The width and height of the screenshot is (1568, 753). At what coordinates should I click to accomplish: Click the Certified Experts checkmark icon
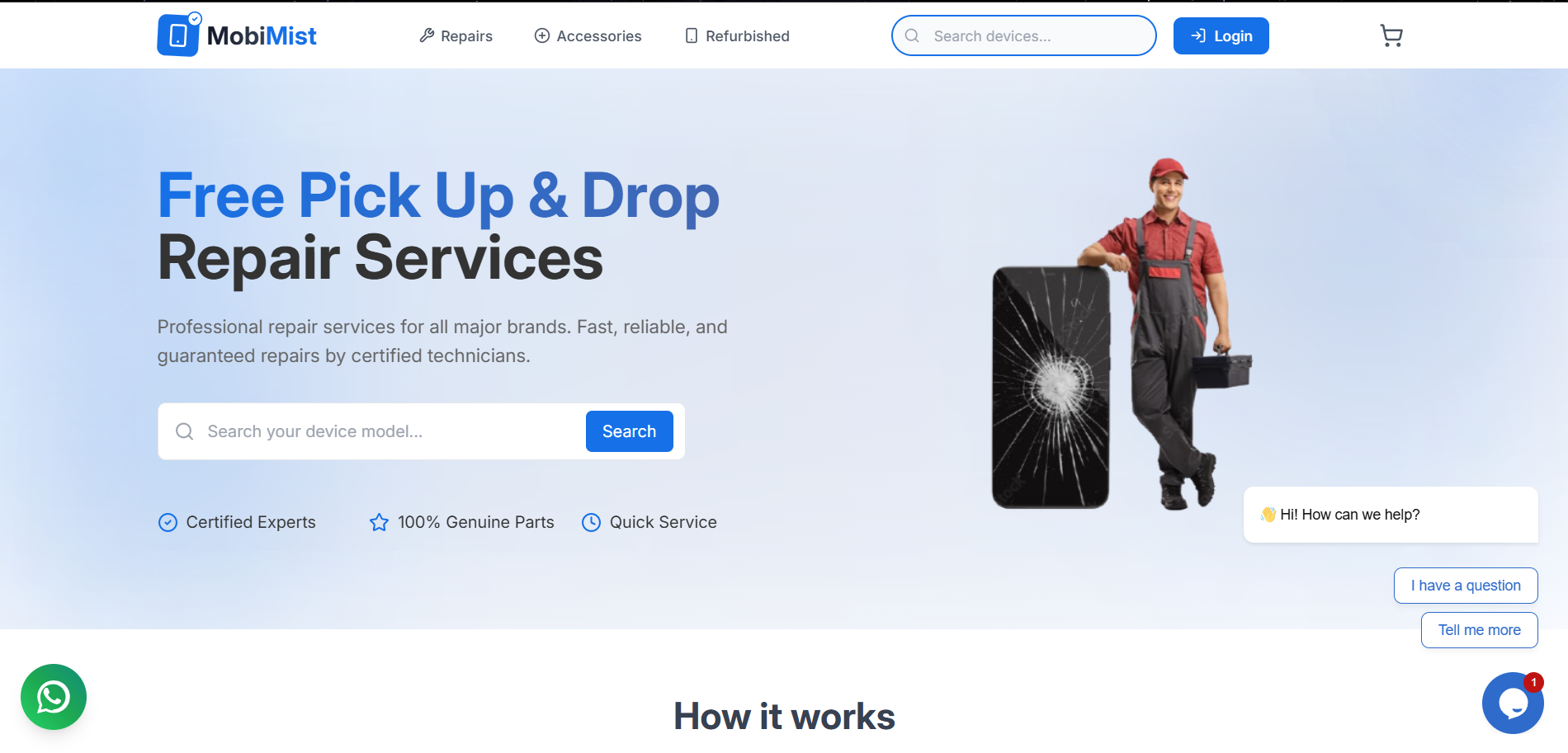click(x=168, y=522)
